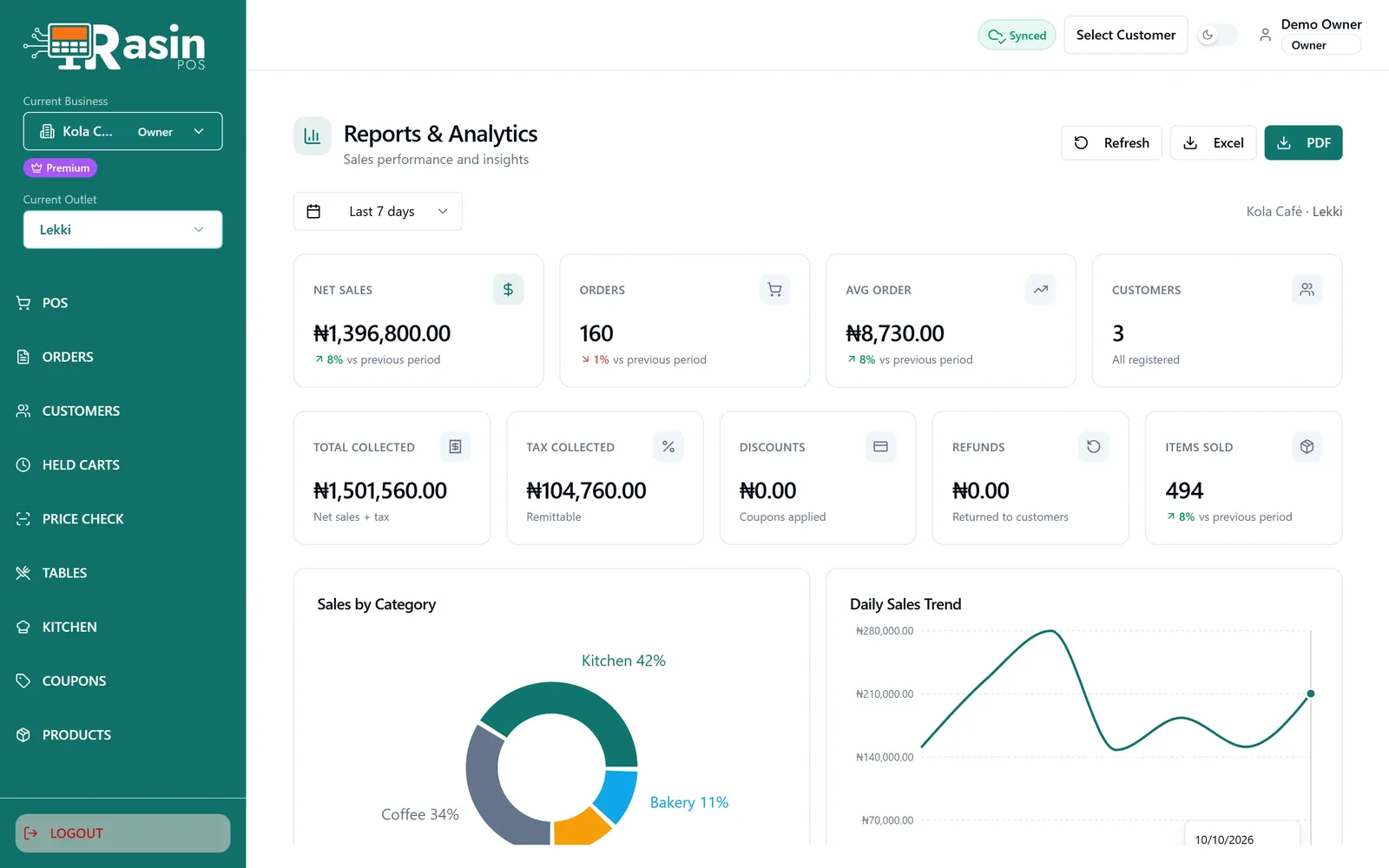The height and width of the screenshot is (868, 1389).
Task: Click the cart icon on Orders card
Action: click(x=774, y=290)
